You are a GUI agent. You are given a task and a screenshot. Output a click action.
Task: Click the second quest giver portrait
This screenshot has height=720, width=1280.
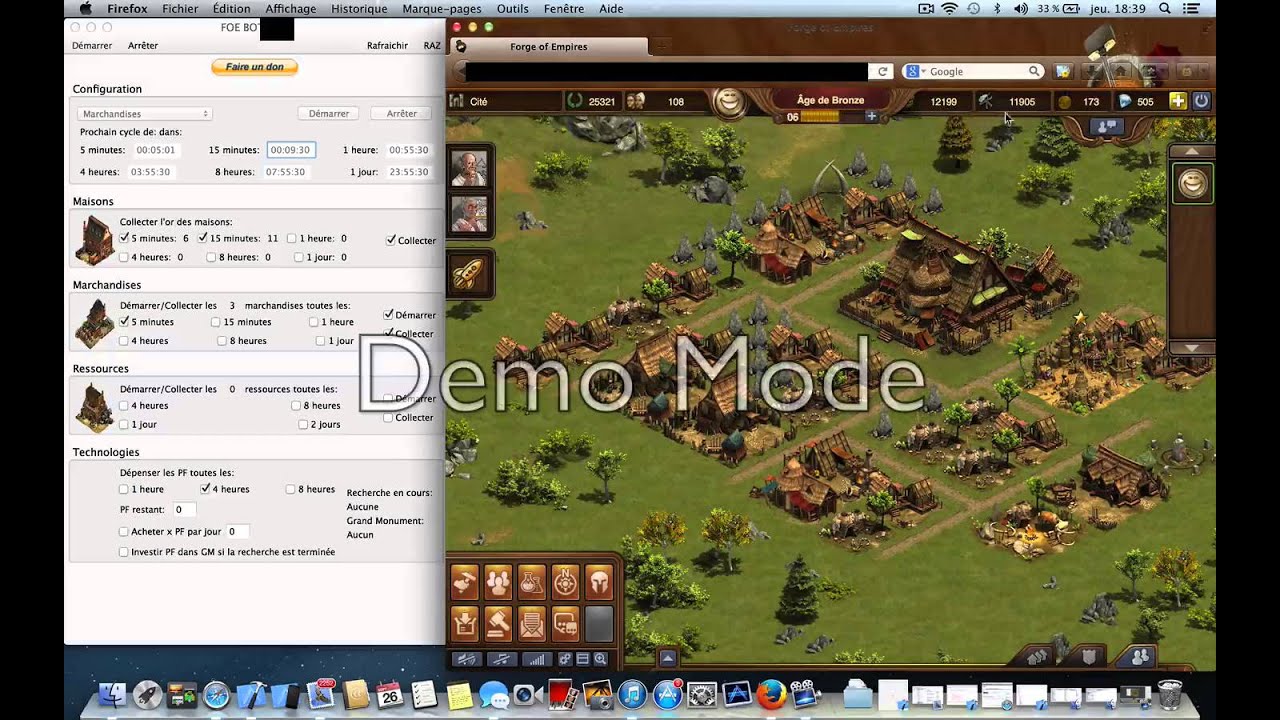point(469,214)
